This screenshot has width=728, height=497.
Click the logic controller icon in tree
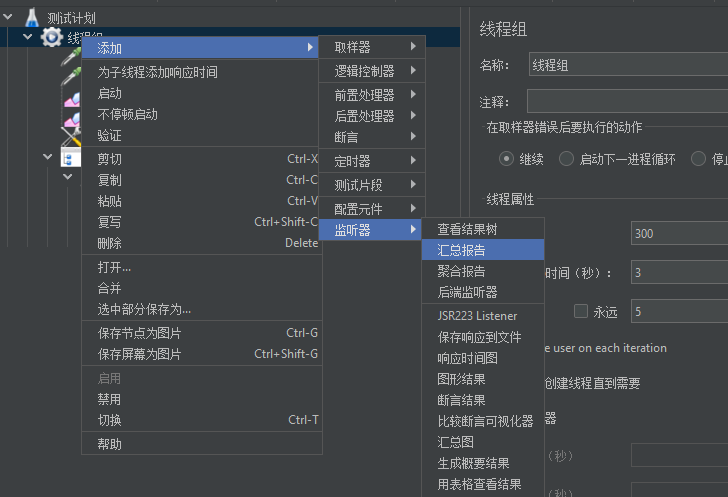pyautogui.click(x=71, y=158)
